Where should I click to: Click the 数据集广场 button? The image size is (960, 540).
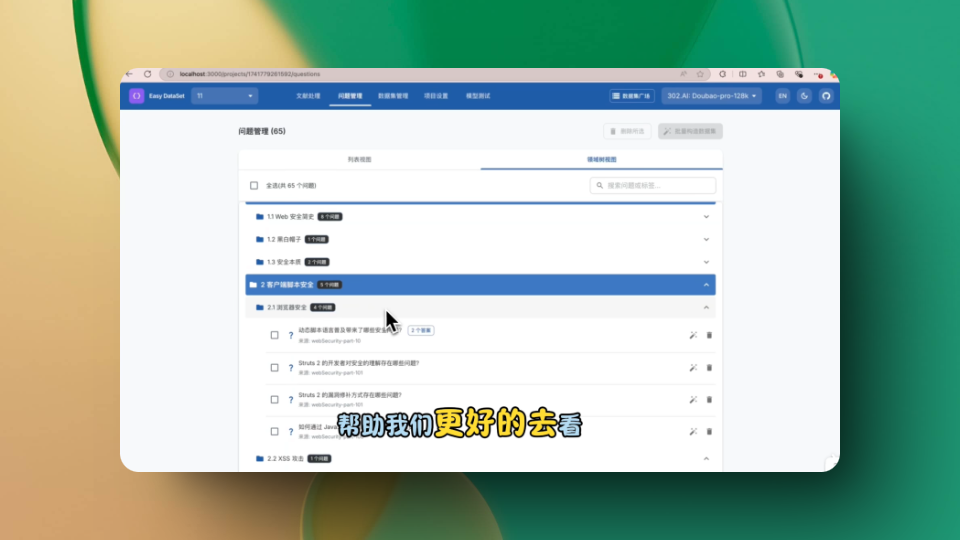[632, 96]
